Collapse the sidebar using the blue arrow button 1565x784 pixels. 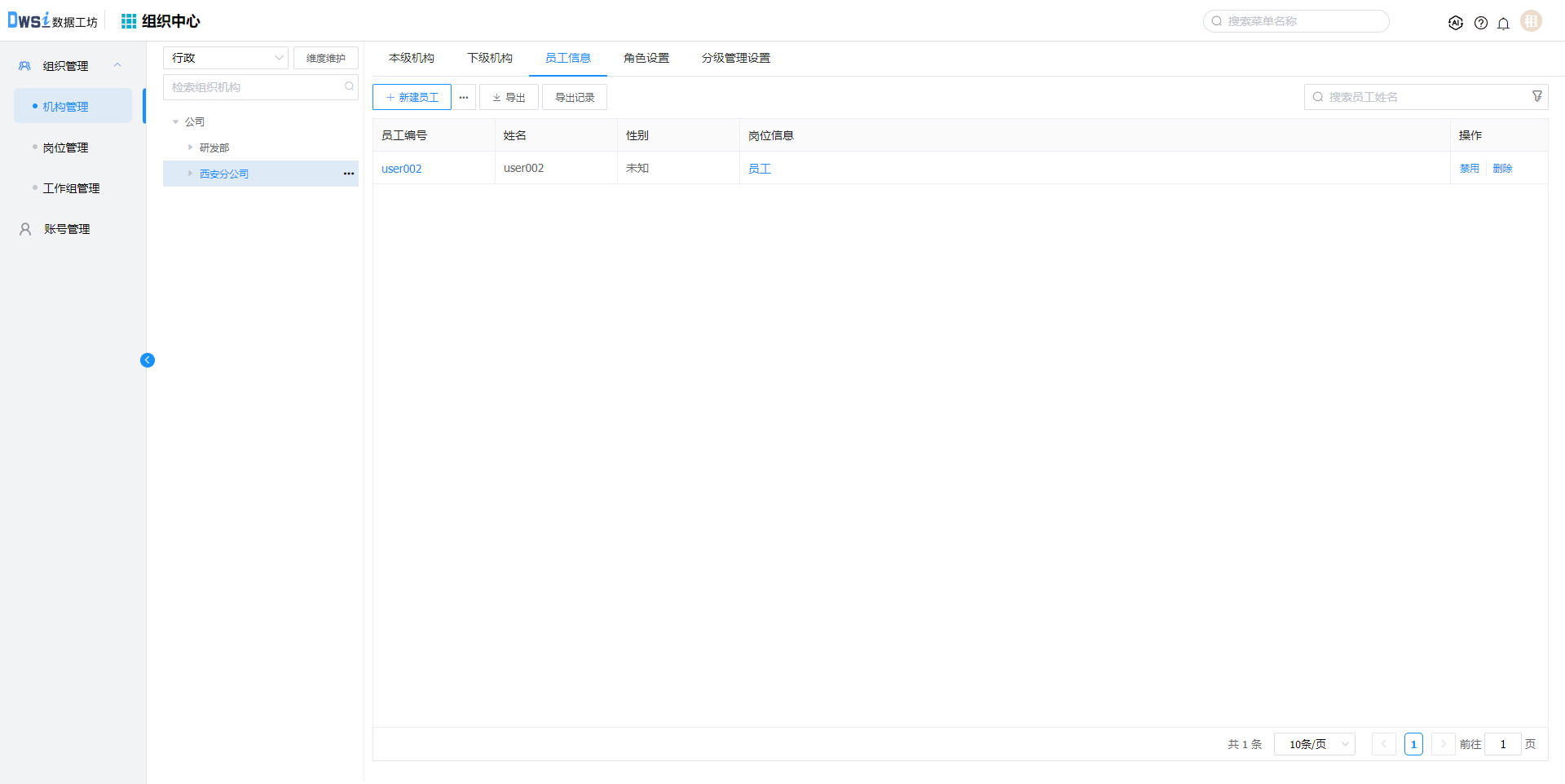click(148, 360)
